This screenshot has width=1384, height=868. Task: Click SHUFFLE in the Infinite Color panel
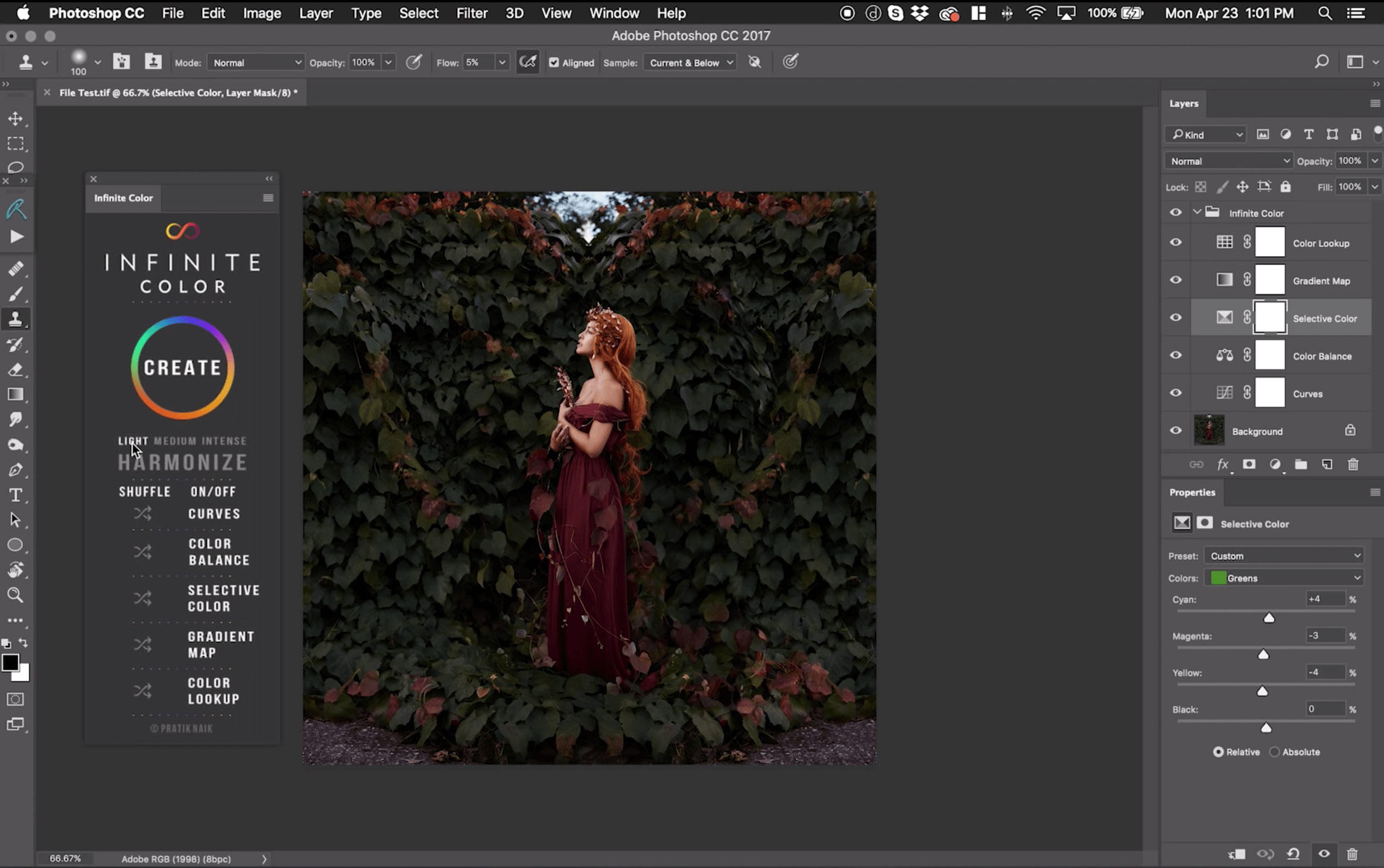144,491
